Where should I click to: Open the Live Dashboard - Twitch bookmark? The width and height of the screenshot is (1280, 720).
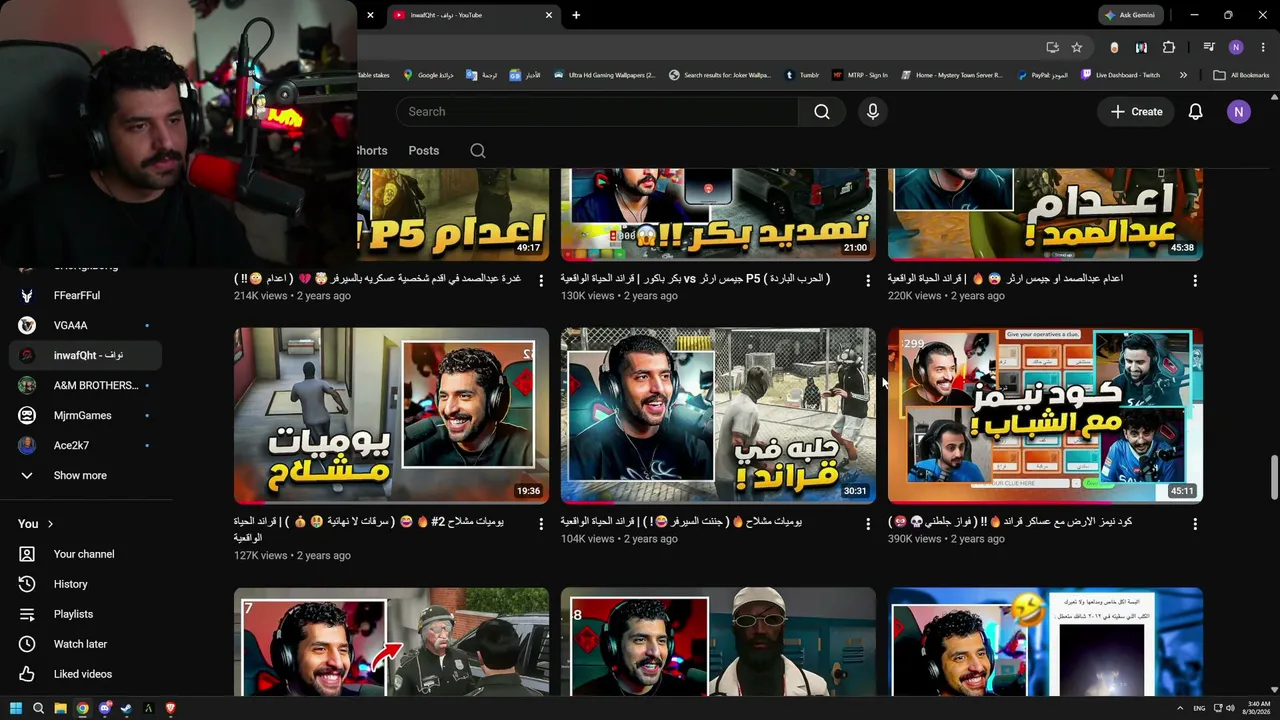point(1120,75)
